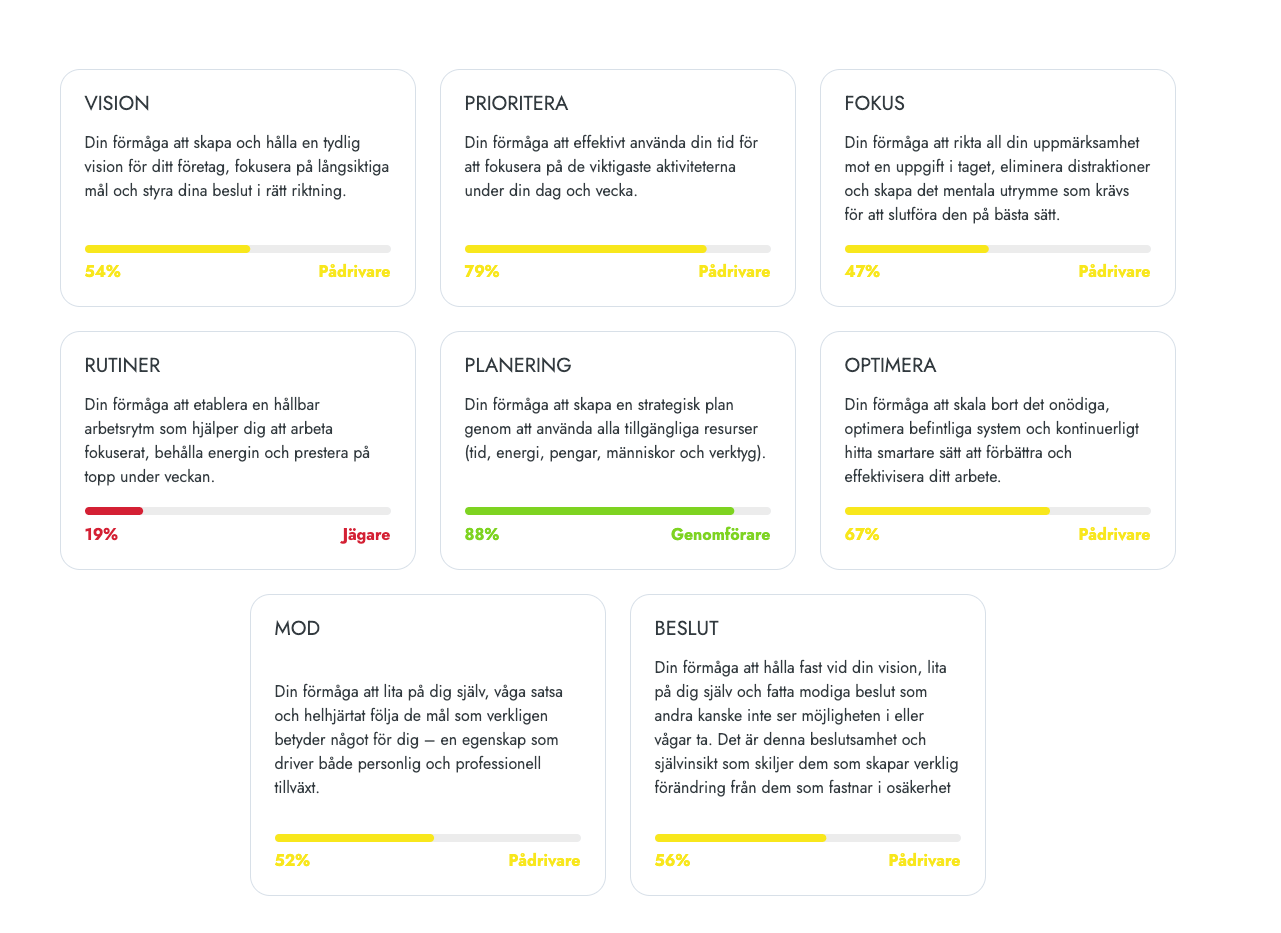The height and width of the screenshot is (933, 1281).
Task: Click the Beslut card description text
Action: (806, 728)
